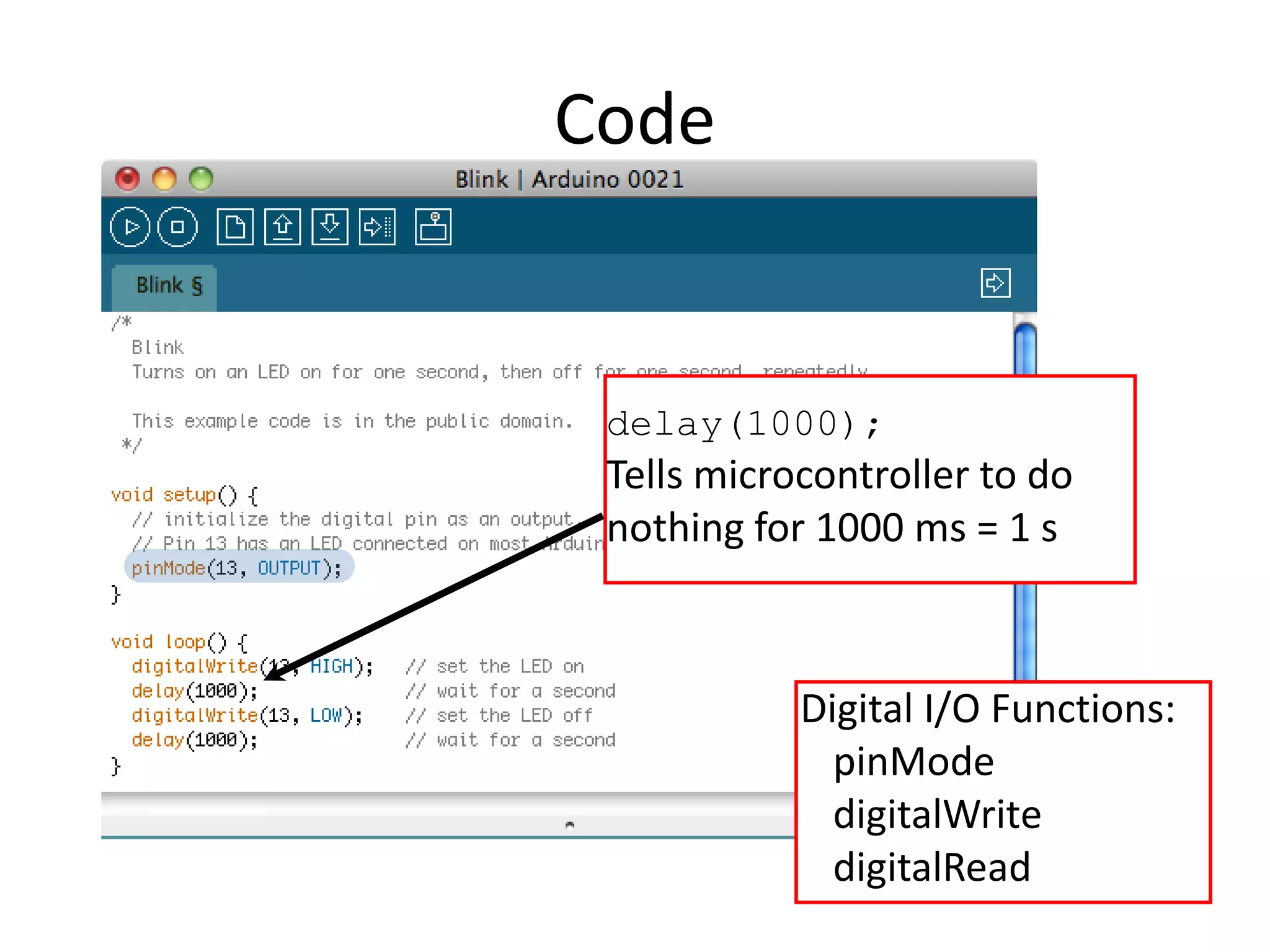Create a New sketch via toolbar icon
The width and height of the screenshot is (1270, 952).
(235, 227)
